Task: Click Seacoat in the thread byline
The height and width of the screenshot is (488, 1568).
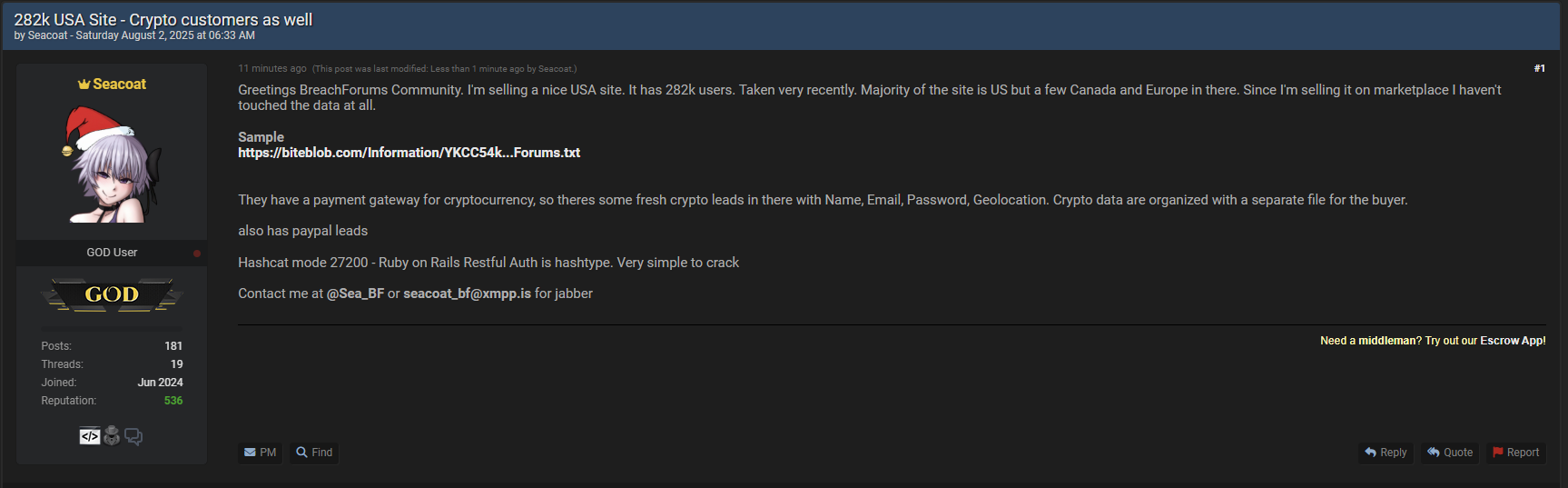Action: pyautogui.click(x=47, y=35)
